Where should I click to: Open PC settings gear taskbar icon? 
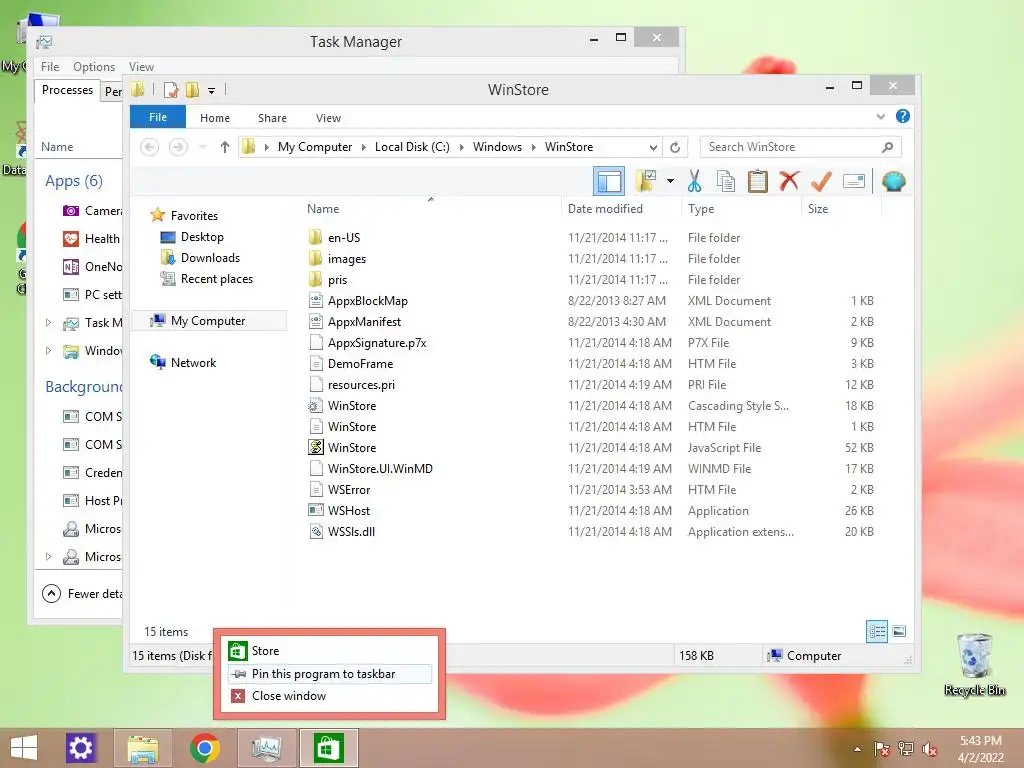click(x=80, y=748)
